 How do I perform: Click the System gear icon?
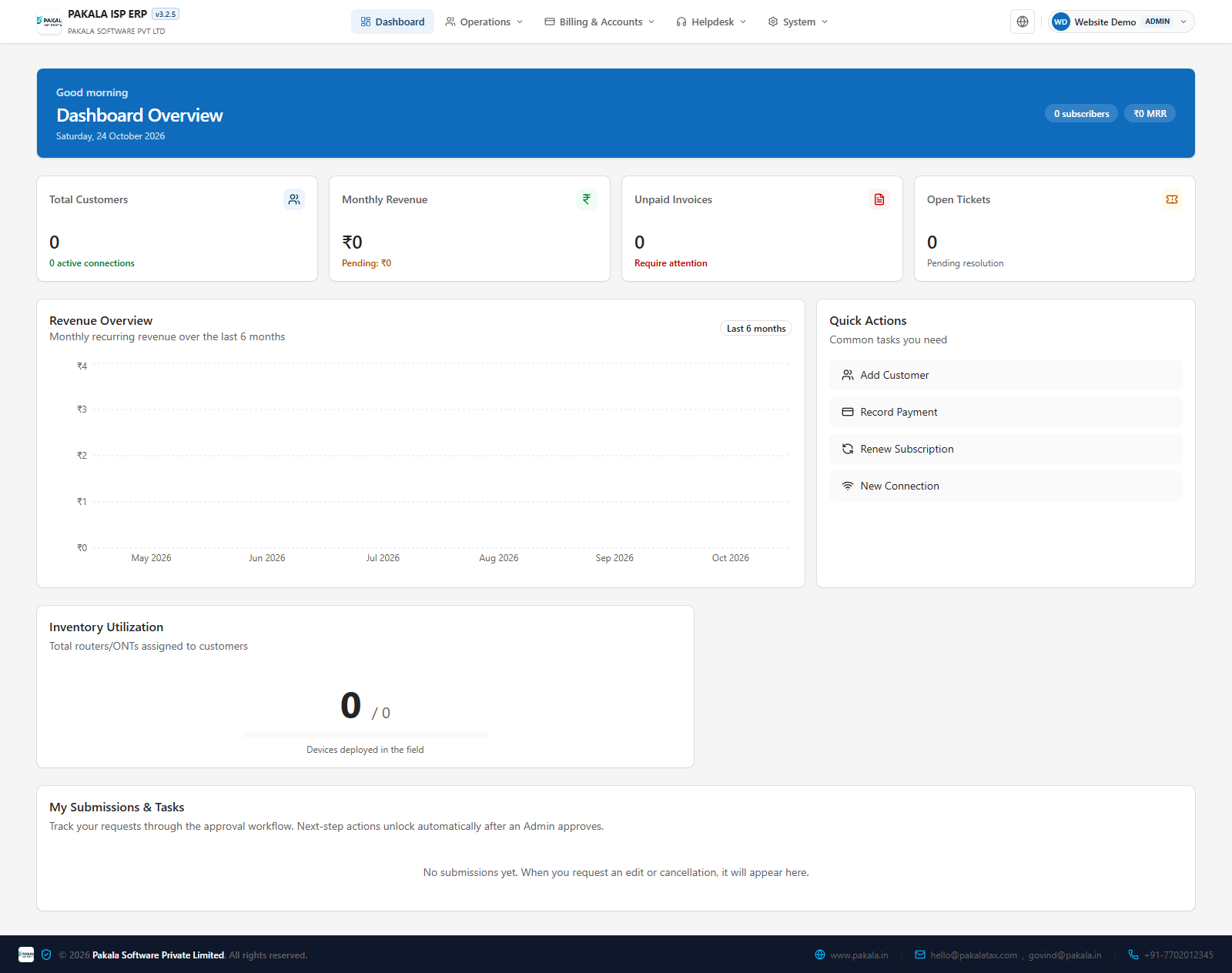click(773, 22)
